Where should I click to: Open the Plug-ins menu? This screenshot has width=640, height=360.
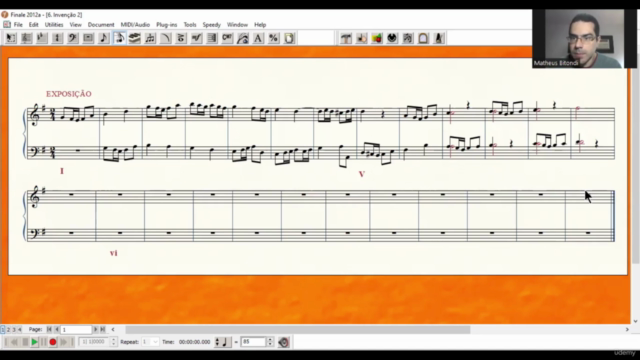click(x=167, y=24)
